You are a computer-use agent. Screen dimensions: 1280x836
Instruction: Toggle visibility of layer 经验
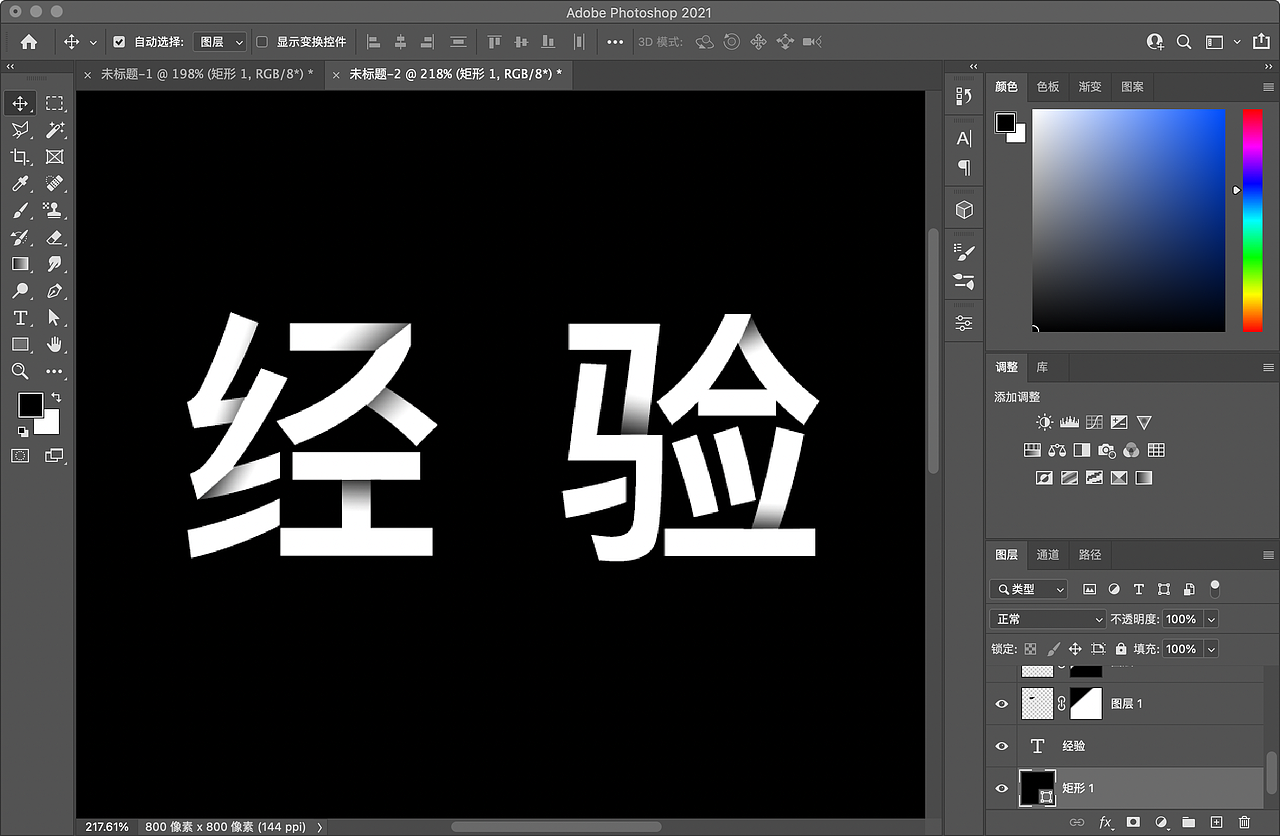pos(1001,745)
